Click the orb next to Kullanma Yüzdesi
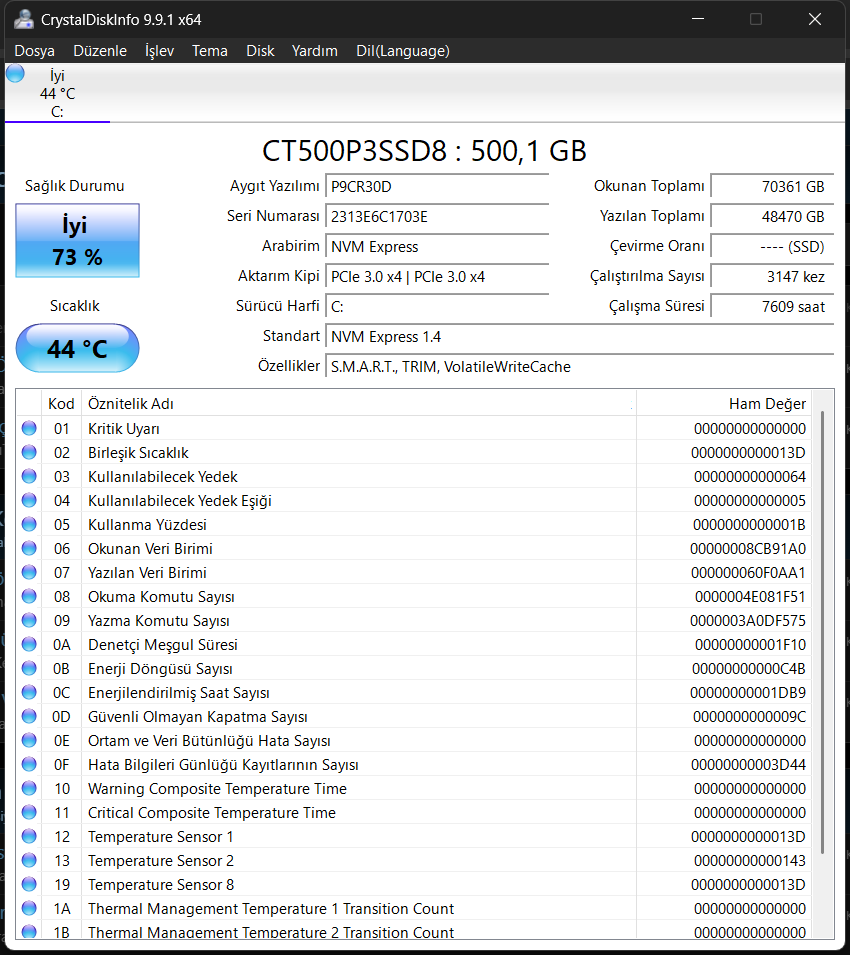 pos(29,524)
